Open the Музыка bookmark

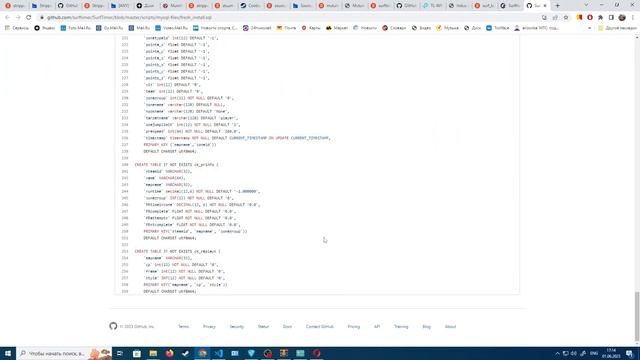[x=447, y=28]
